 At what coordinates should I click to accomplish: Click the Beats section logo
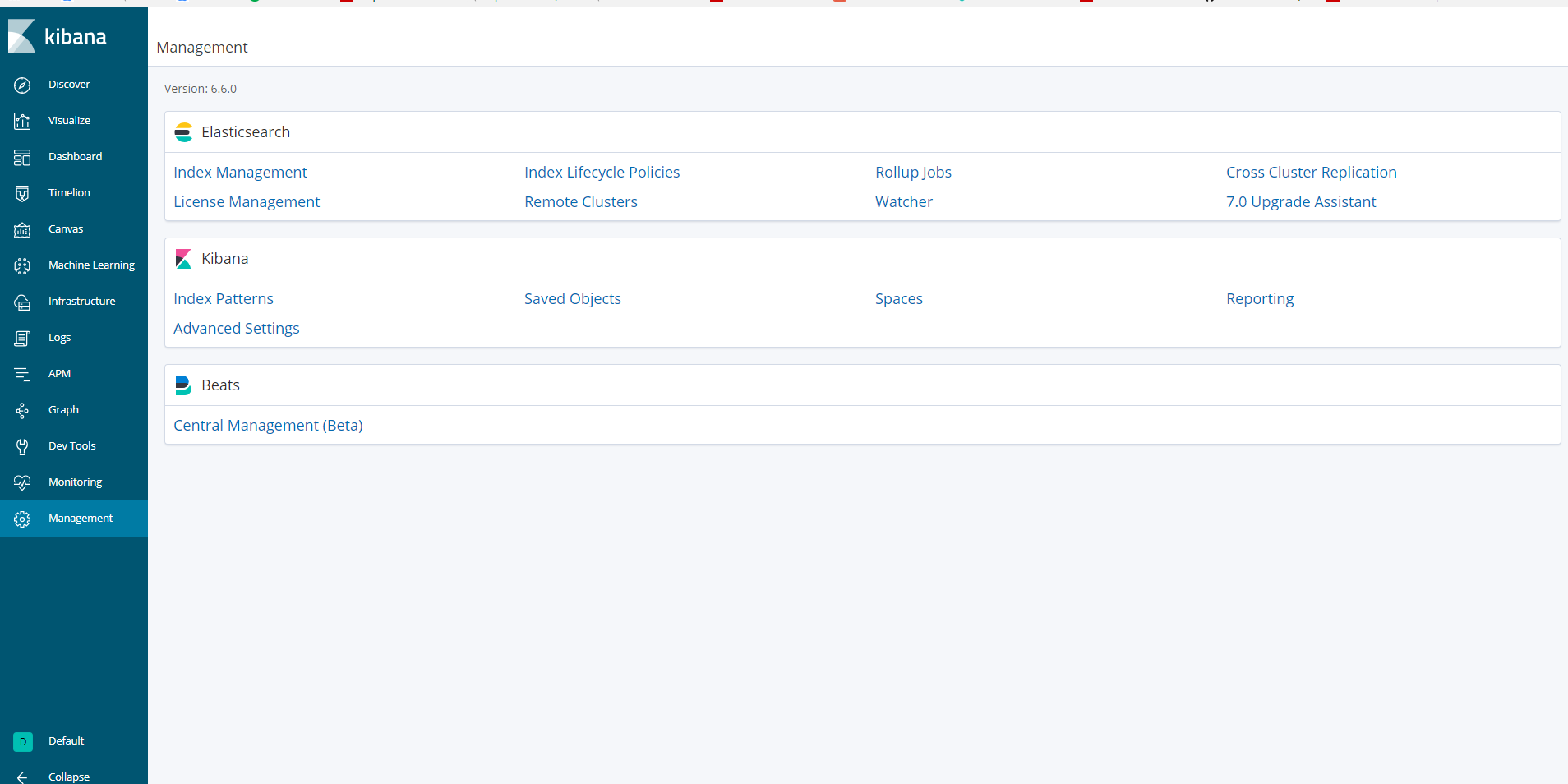coord(183,385)
